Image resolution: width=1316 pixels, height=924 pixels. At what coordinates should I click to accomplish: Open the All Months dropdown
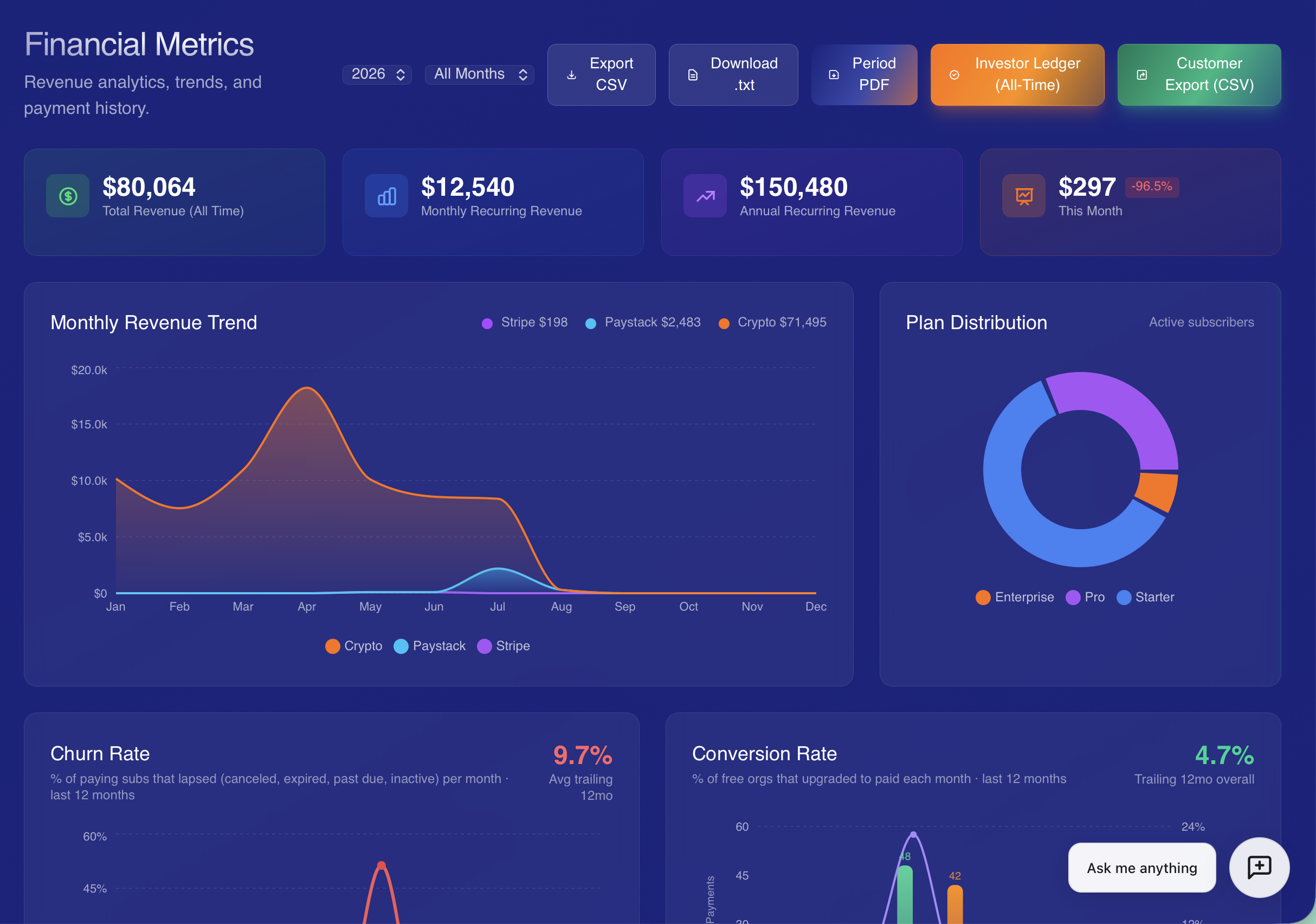tap(480, 74)
